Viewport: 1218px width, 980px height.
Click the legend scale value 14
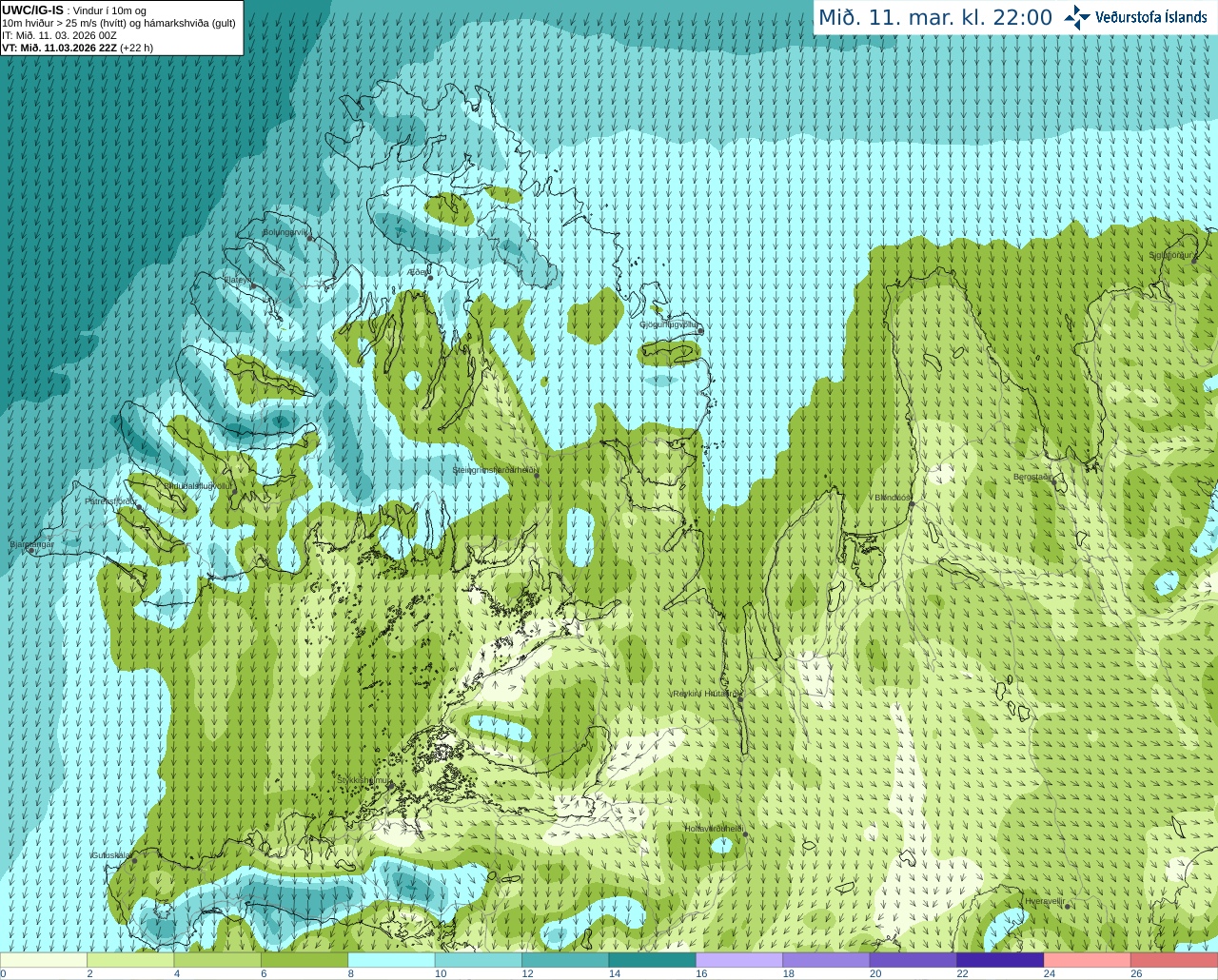click(x=615, y=973)
